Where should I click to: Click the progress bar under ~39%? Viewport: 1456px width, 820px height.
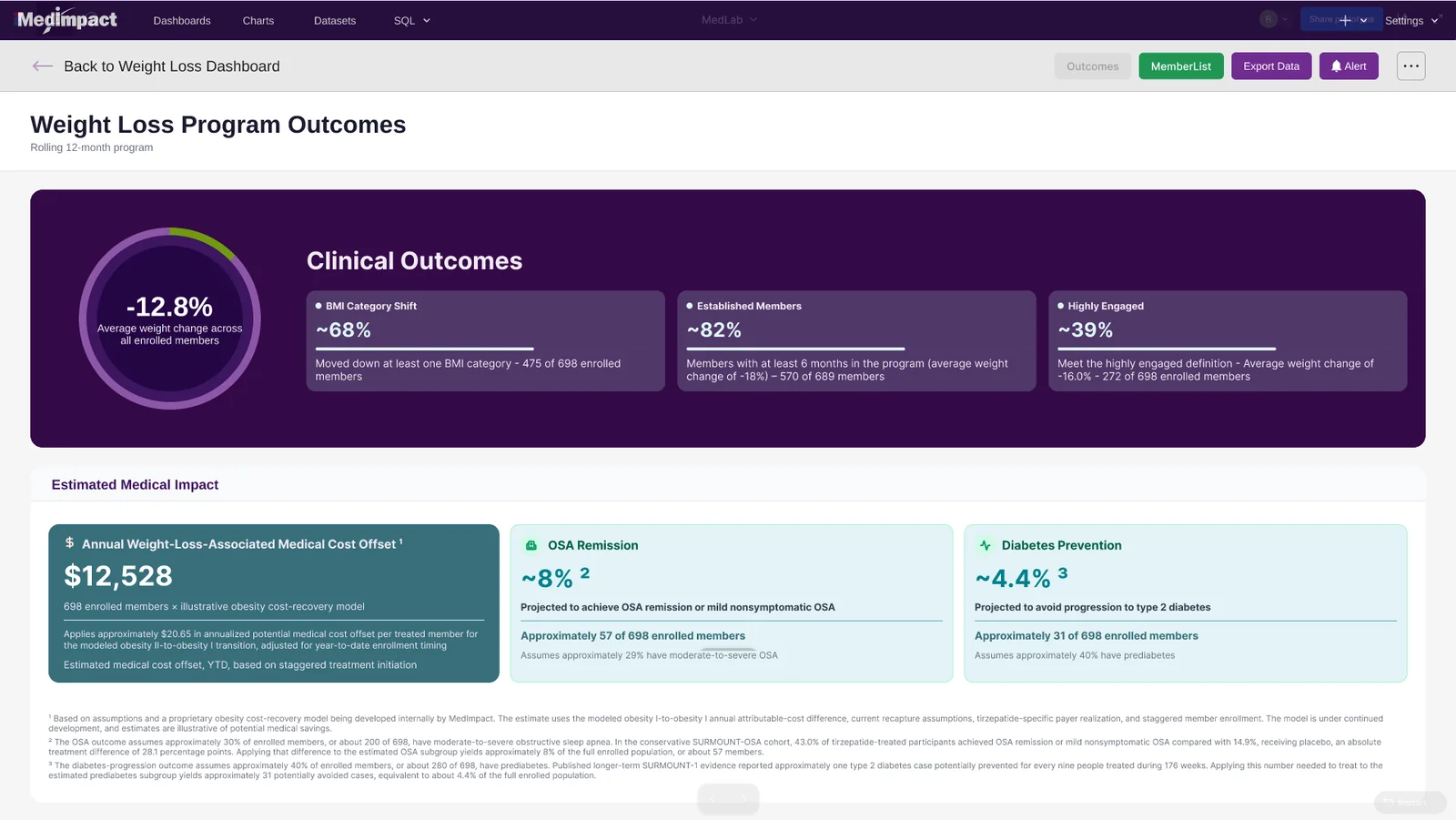1167,349
